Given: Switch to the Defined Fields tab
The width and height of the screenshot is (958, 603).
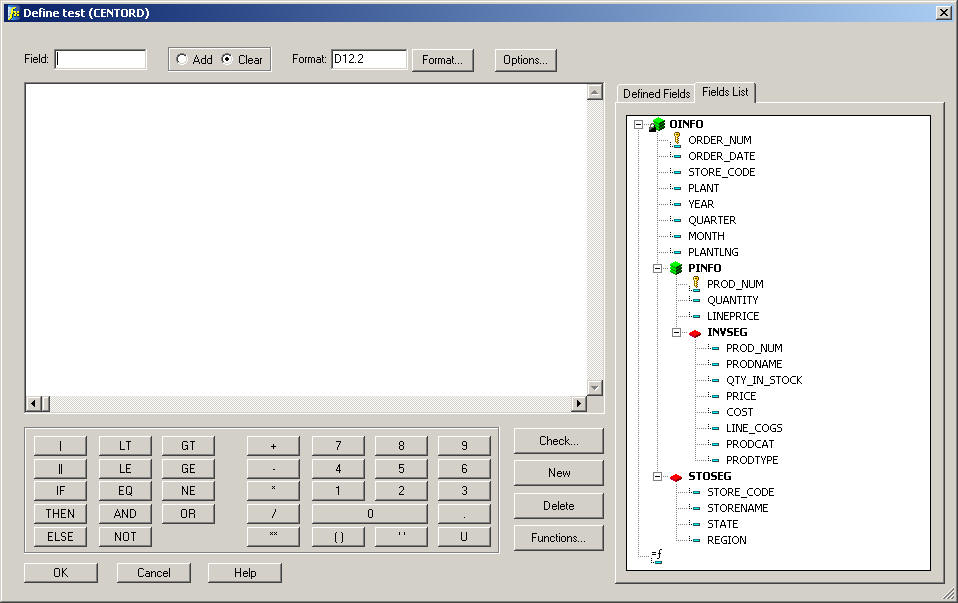Looking at the screenshot, I should coord(656,93).
